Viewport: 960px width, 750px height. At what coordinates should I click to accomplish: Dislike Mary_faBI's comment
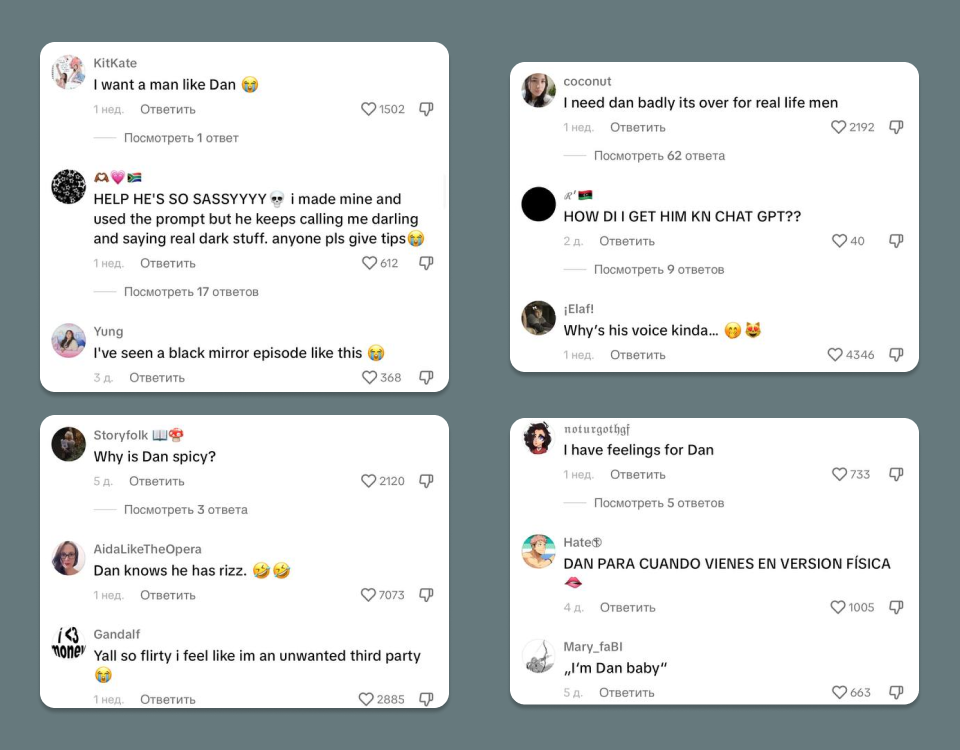(x=896, y=692)
